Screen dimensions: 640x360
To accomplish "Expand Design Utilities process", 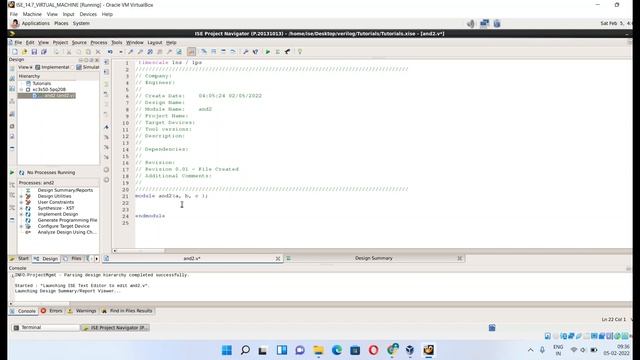I will (x=21, y=196).
